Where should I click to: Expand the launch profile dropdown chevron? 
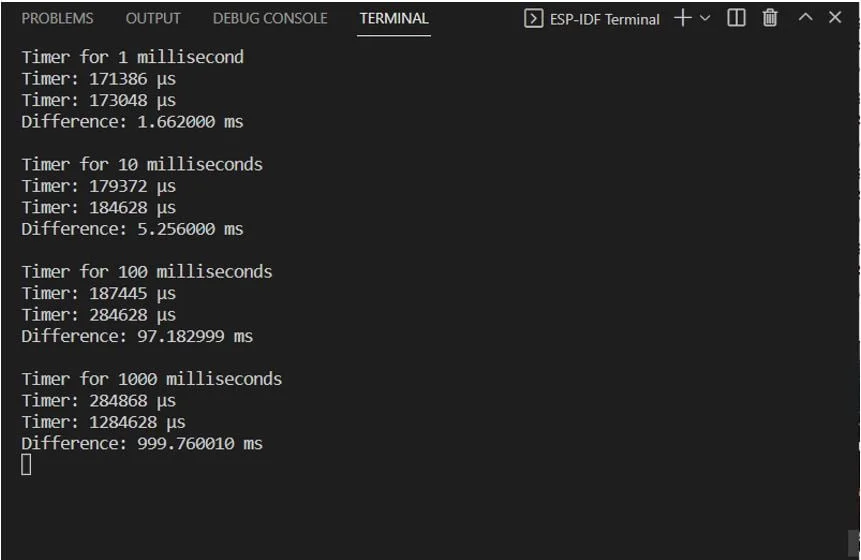(705, 19)
